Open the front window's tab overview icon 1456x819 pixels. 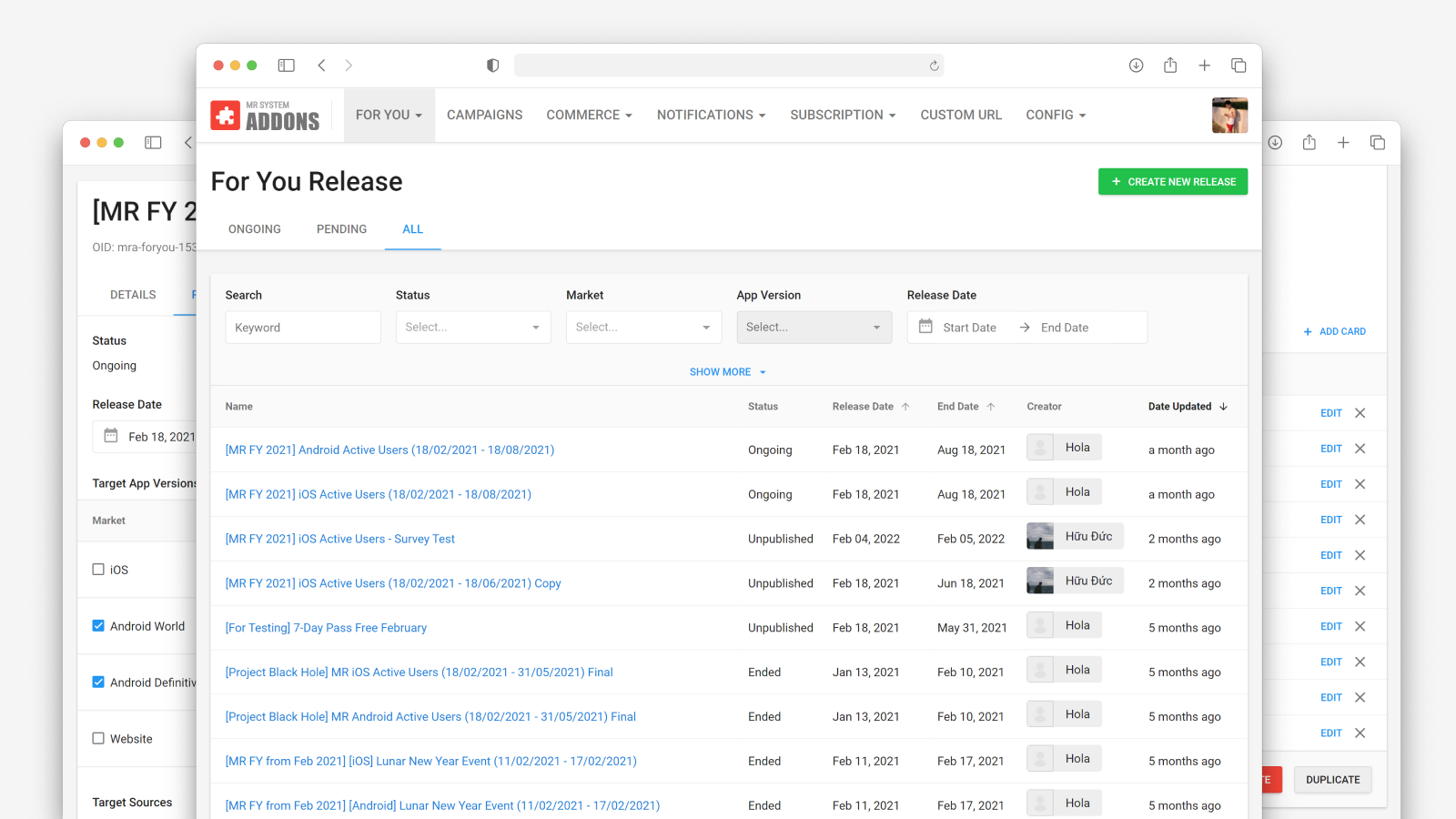pyautogui.click(x=1239, y=66)
